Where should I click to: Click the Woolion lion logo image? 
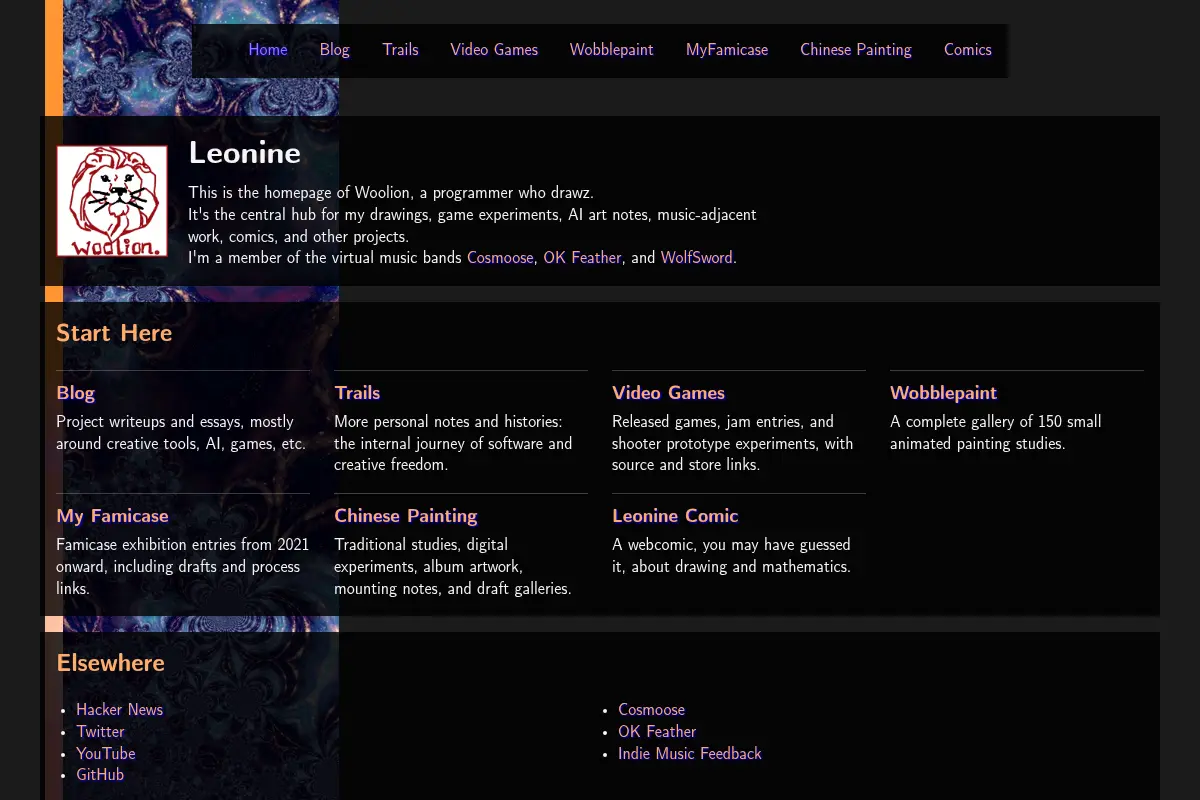(x=112, y=201)
